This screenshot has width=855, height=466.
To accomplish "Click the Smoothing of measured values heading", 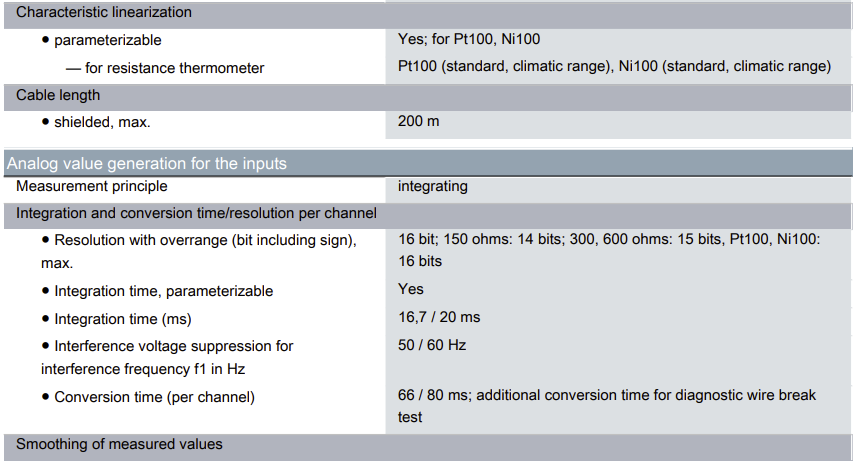I will tap(119, 443).
